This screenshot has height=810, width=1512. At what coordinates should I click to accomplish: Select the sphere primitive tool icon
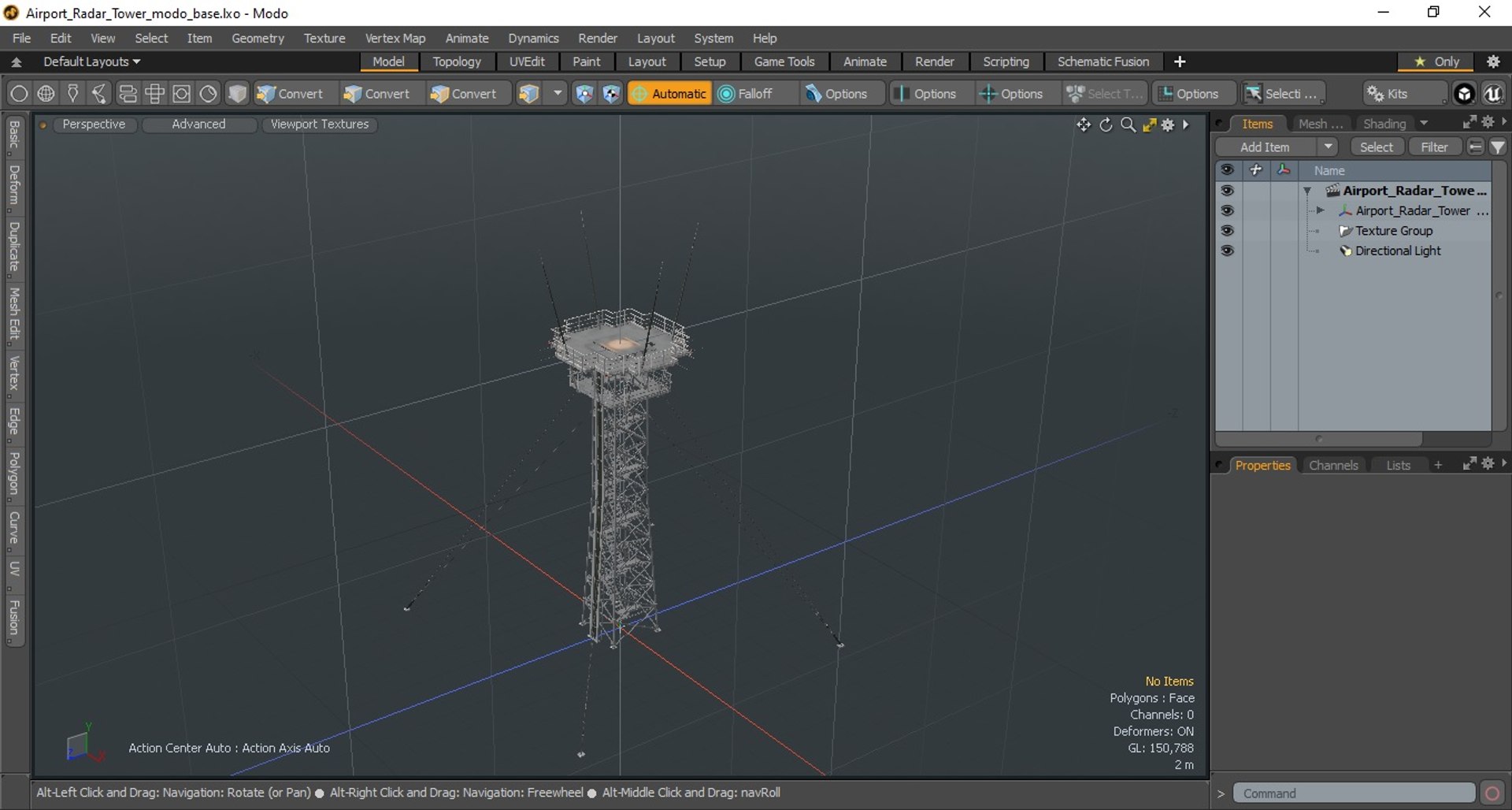coord(19,94)
